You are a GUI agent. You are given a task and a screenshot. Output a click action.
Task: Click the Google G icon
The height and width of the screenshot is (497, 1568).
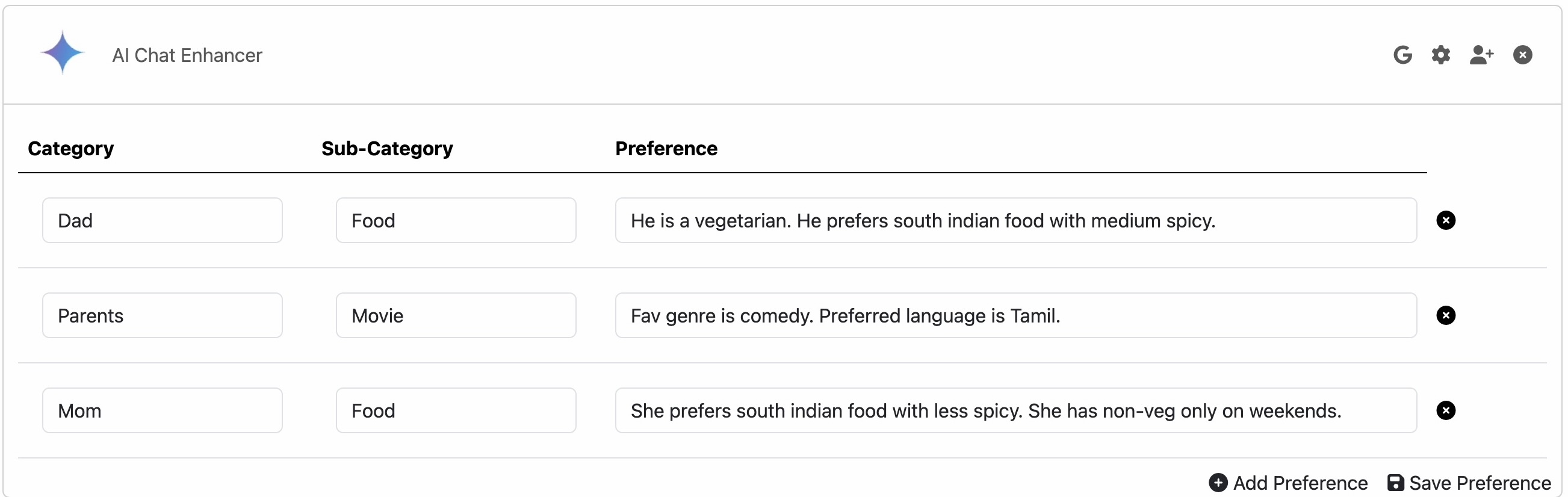[x=1402, y=55]
